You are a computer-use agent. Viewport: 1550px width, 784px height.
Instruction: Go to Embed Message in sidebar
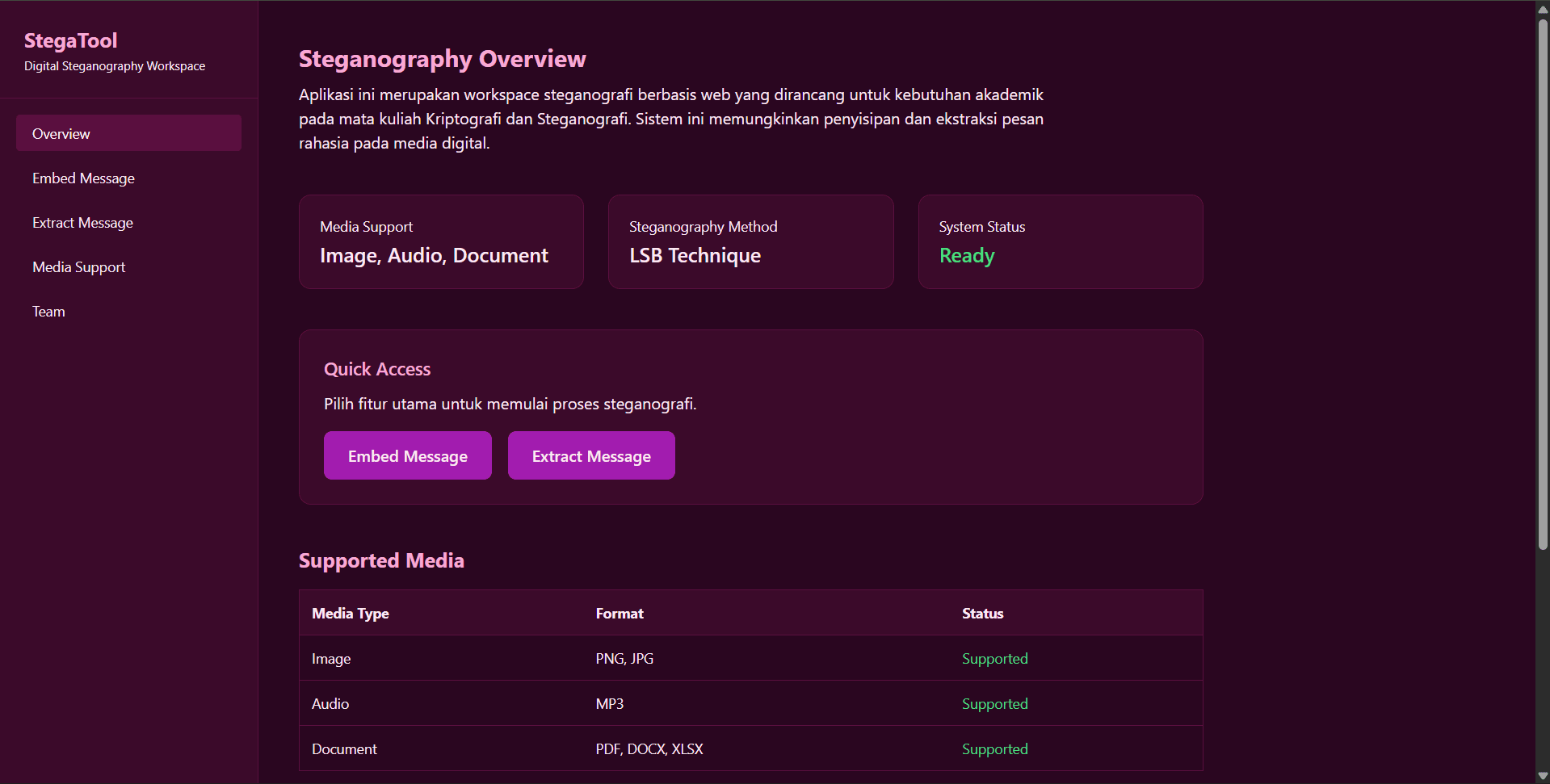pos(128,178)
